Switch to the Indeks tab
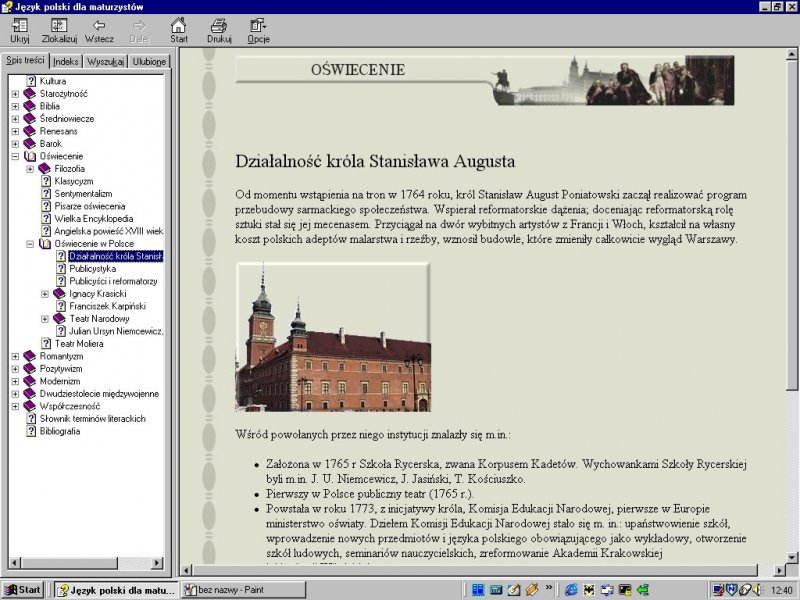 pyautogui.click(x=66, y=61)
